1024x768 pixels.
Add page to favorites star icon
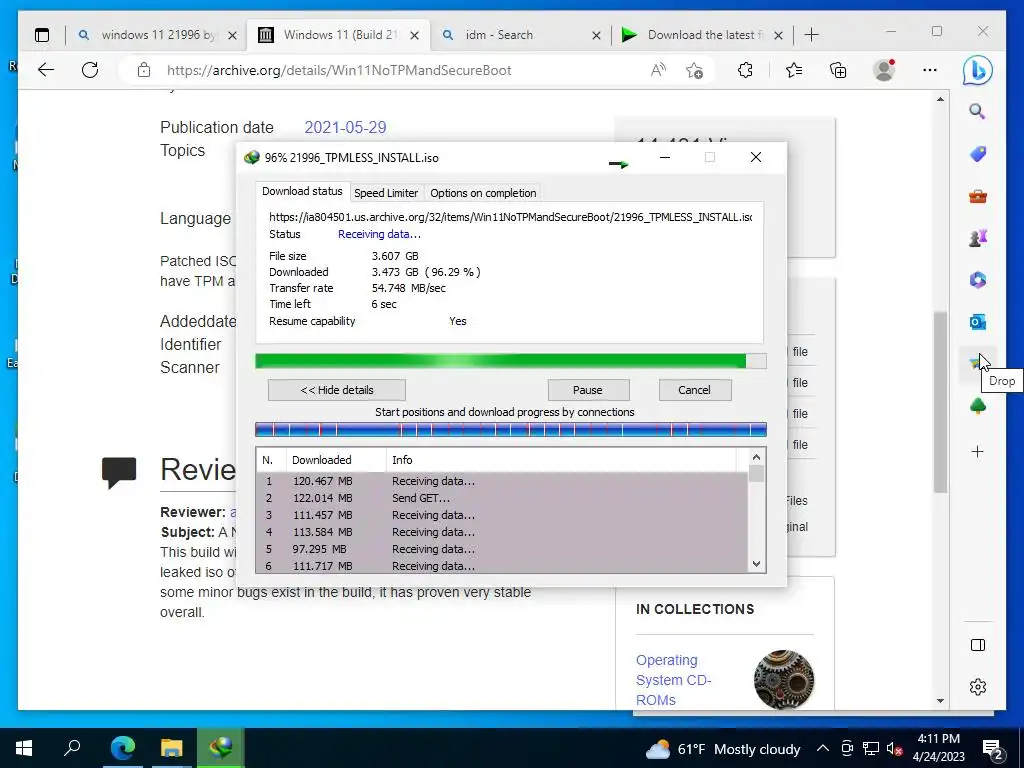click(x=695, y=70)
